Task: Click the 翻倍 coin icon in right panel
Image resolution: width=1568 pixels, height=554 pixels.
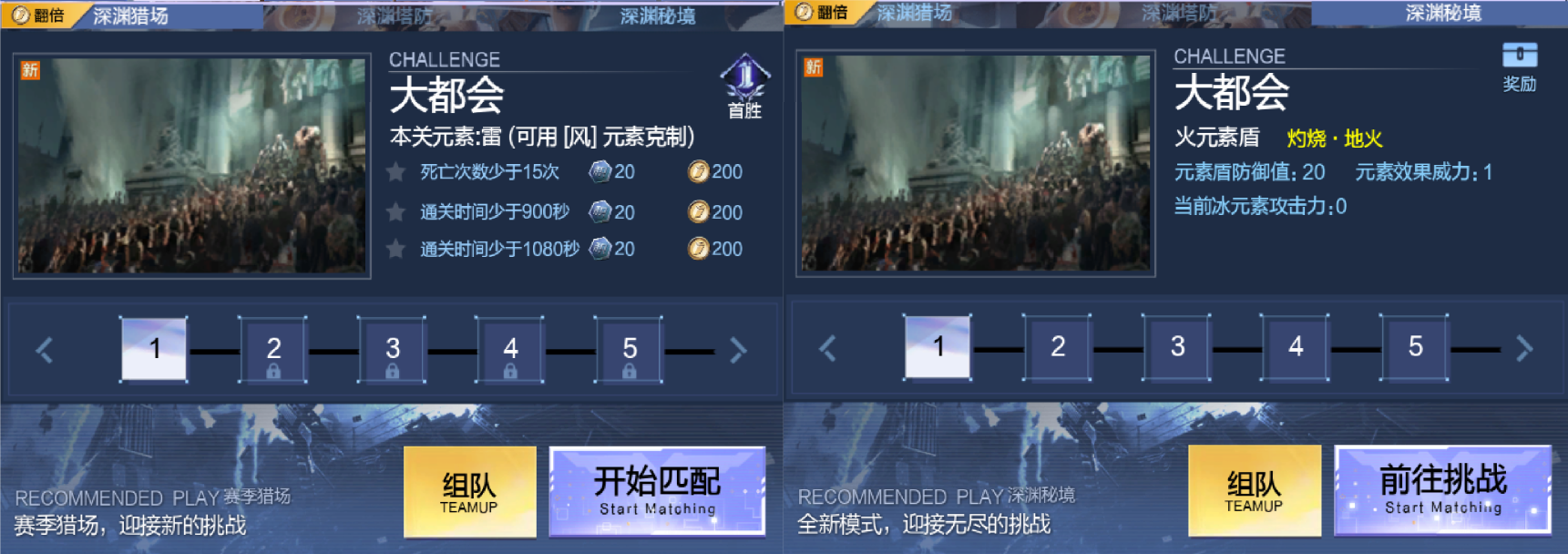Action: (x=804, y=12)
